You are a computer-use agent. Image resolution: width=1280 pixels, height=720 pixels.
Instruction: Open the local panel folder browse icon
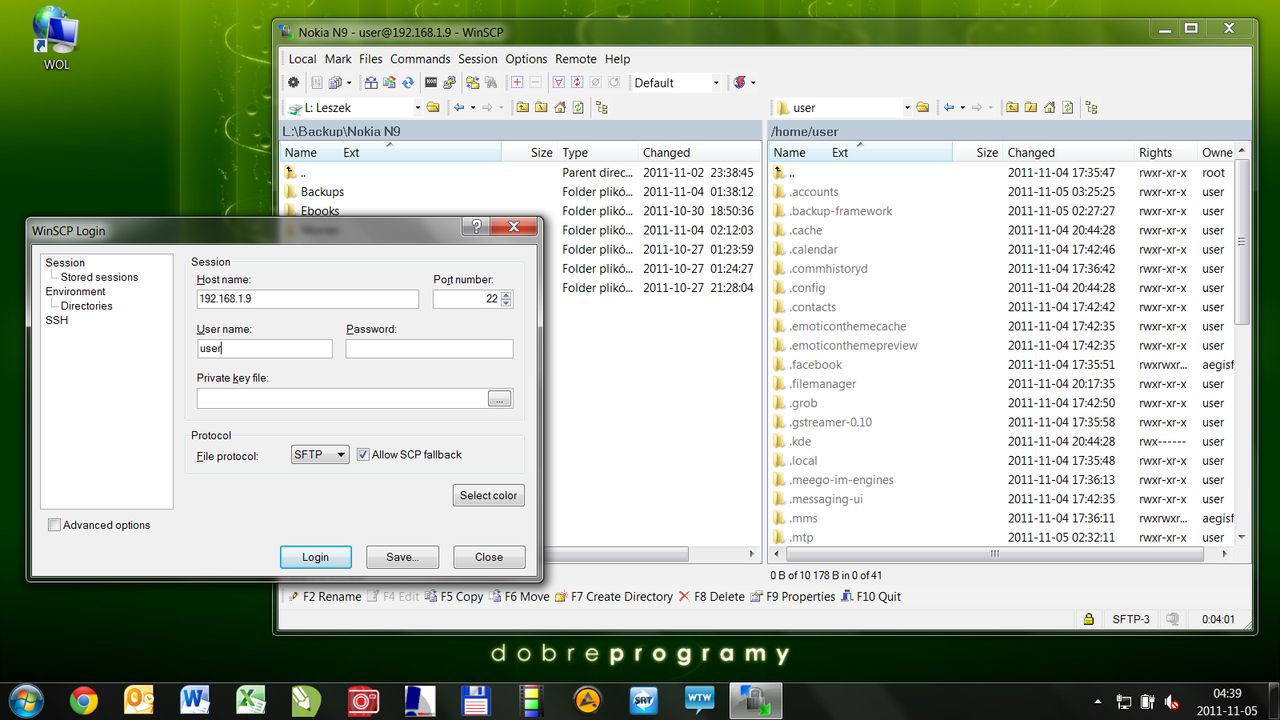(x=433, y=107)
